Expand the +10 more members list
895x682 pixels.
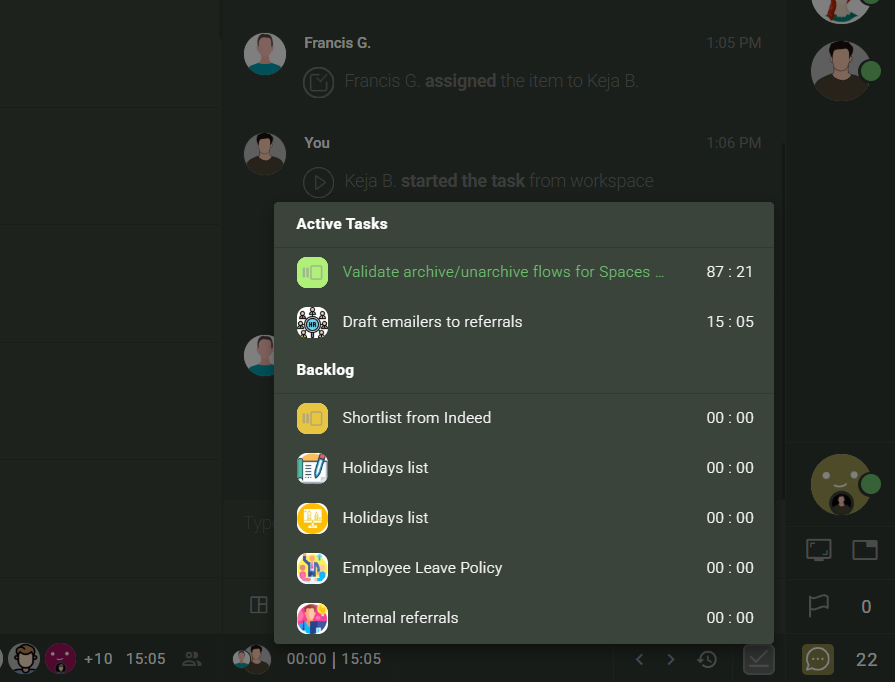[x=98, y=659]
